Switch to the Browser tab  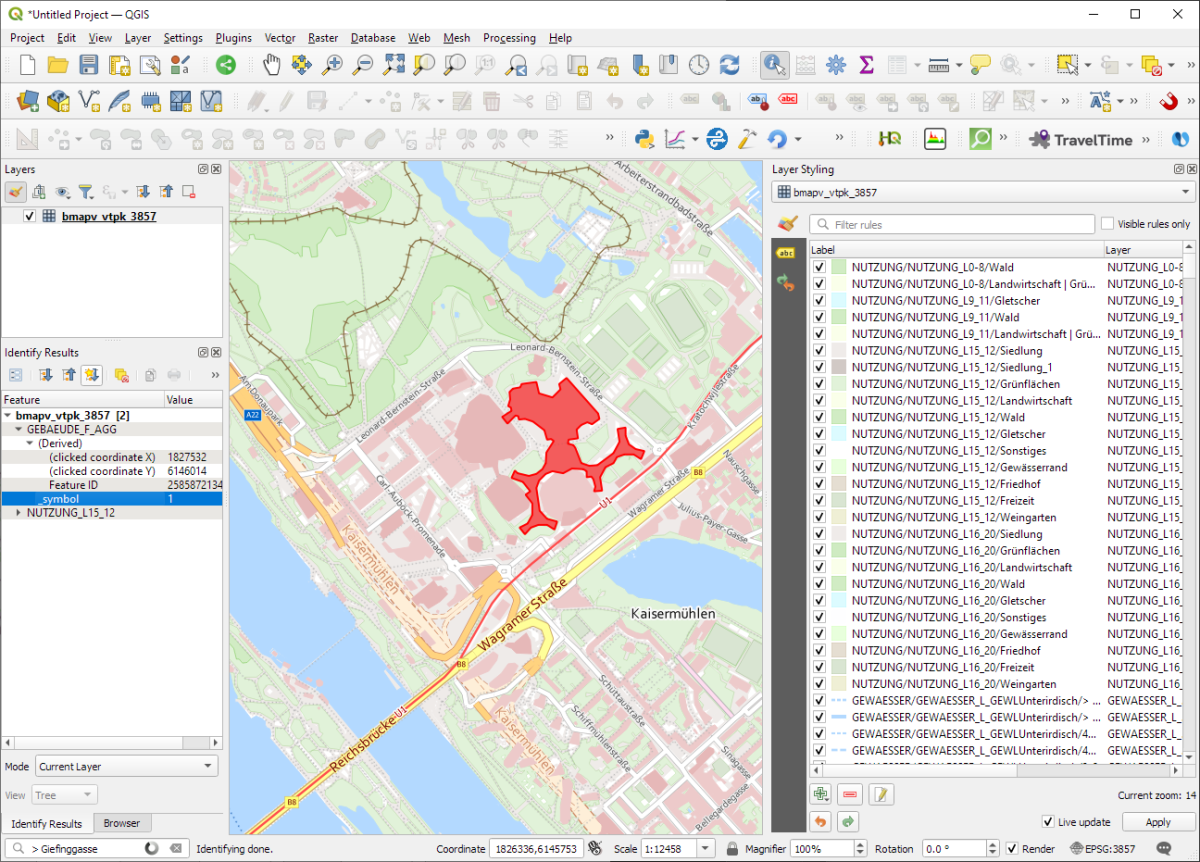(x=122, y=823)
